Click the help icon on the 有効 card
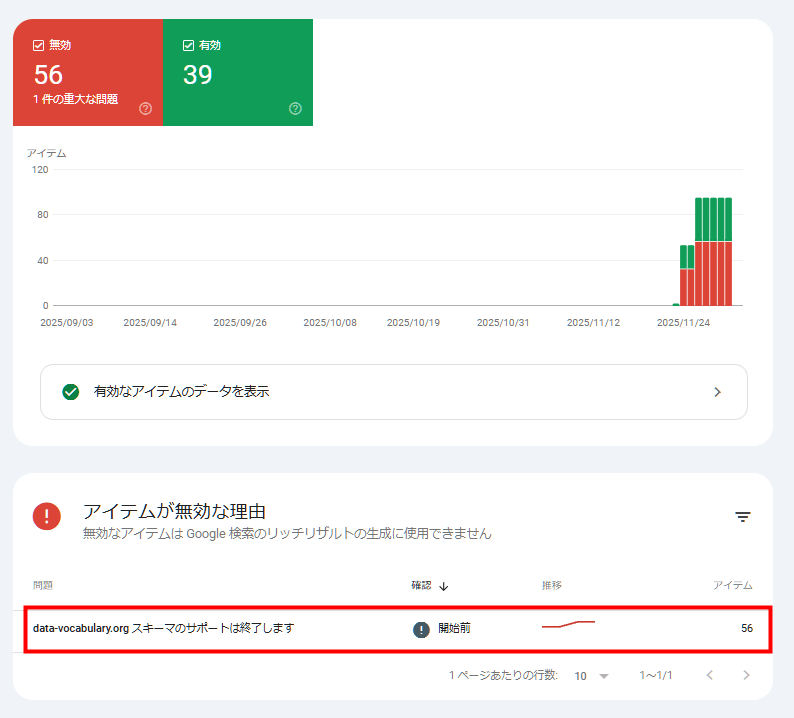Viewport: 794px width, 718px height. (295, 108)
